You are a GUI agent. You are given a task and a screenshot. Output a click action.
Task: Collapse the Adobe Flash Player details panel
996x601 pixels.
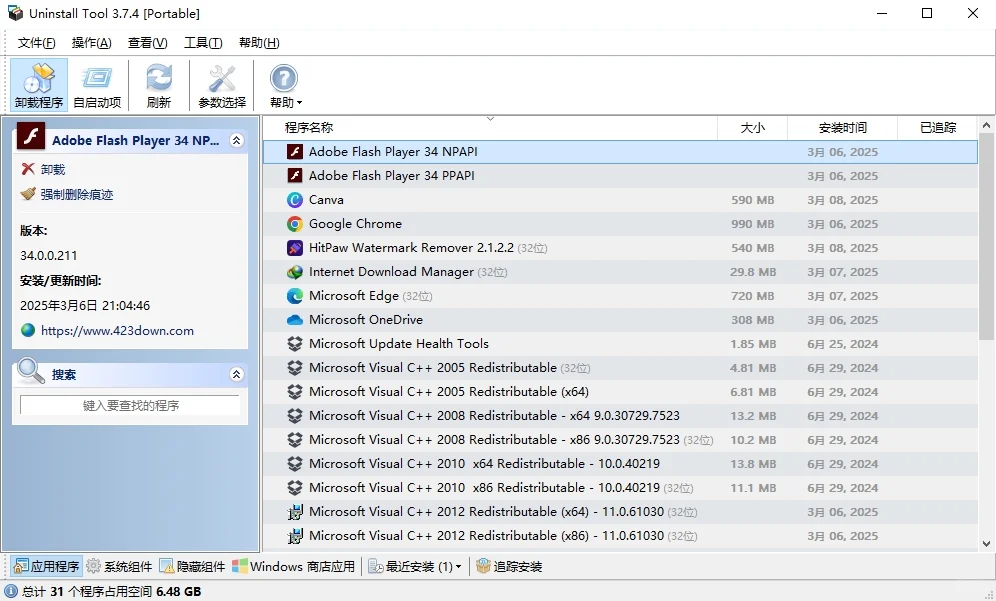pyautogui.click(x=236, y=140)
